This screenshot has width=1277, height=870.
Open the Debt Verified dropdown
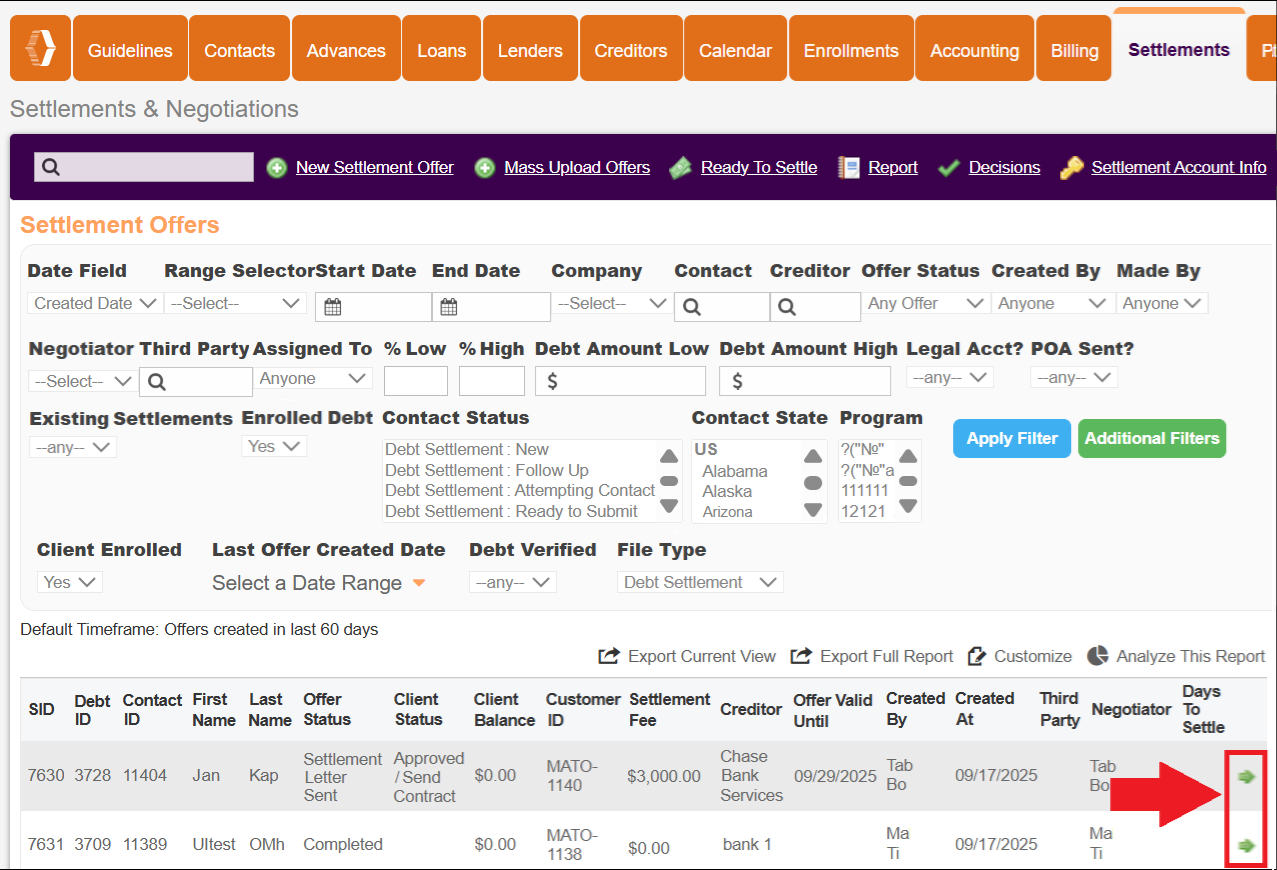click(513, 582)
